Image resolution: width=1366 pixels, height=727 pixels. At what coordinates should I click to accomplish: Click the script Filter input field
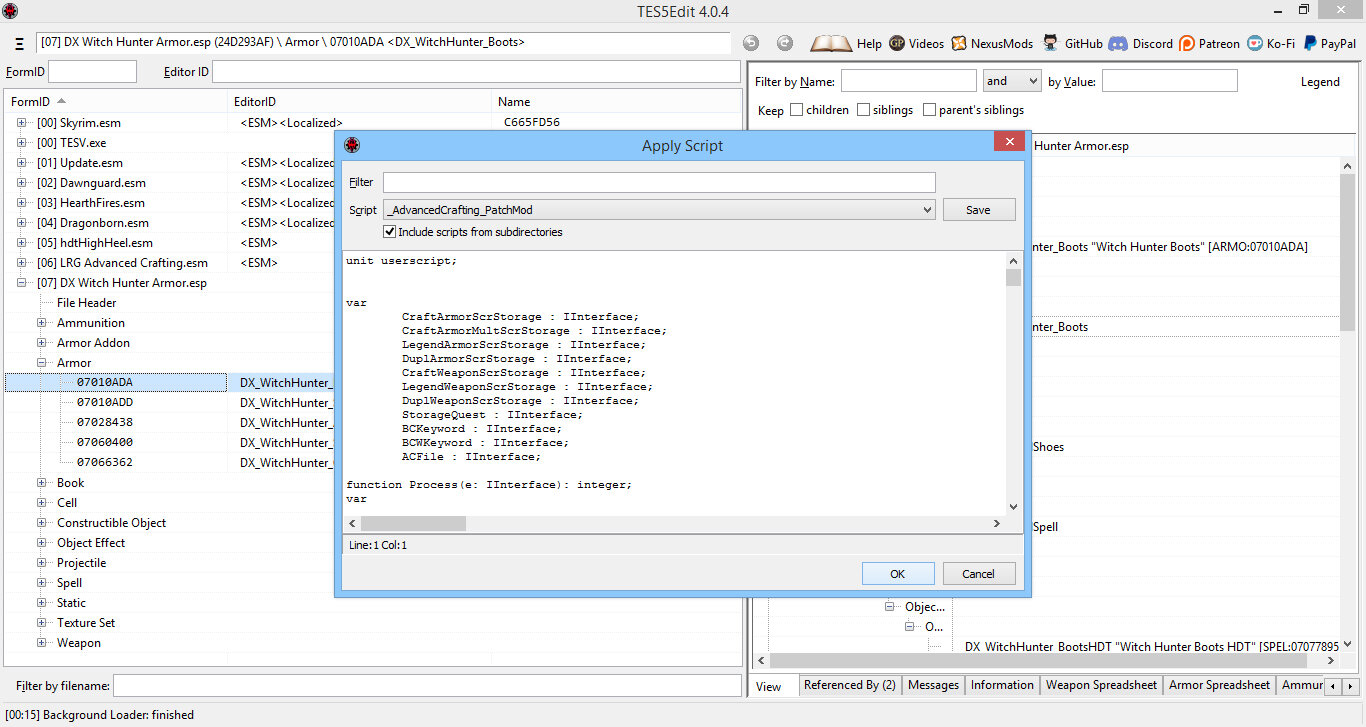(659, 182)
